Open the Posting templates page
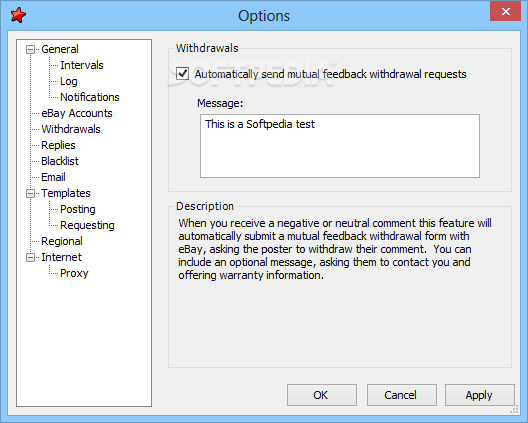528x423 pixels. [78, 209]
